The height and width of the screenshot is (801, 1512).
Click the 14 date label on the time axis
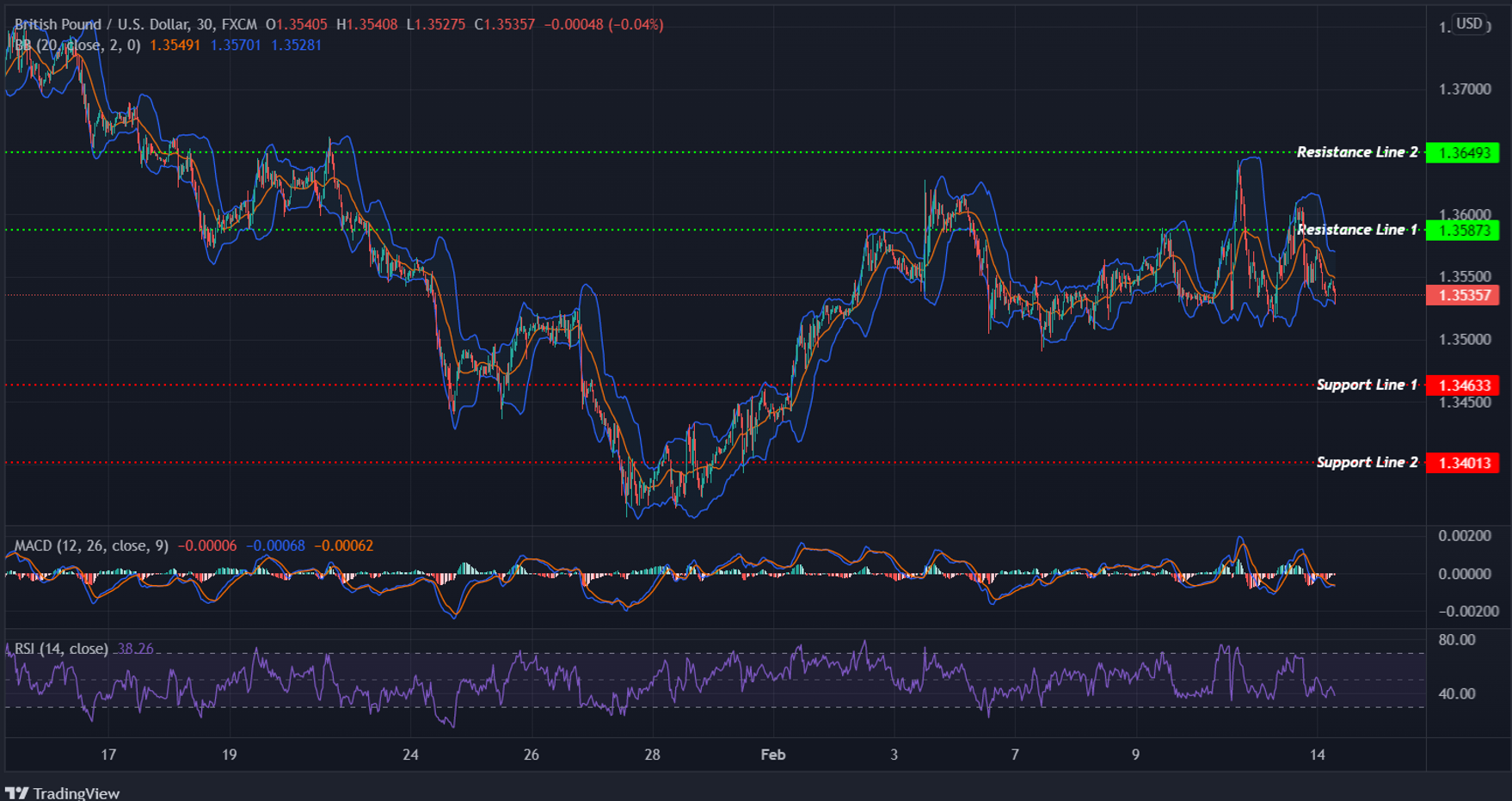[x=1317, y=755]
